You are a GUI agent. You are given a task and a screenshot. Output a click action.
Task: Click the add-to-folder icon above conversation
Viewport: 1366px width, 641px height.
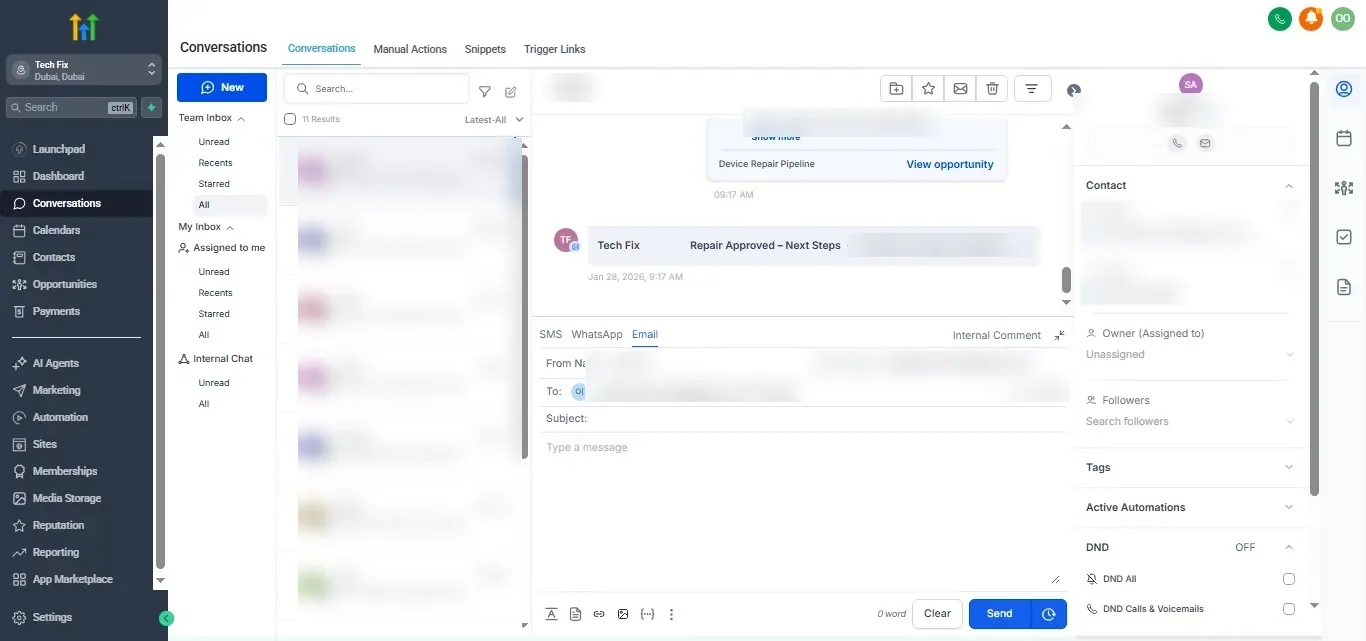coord(896,89)
